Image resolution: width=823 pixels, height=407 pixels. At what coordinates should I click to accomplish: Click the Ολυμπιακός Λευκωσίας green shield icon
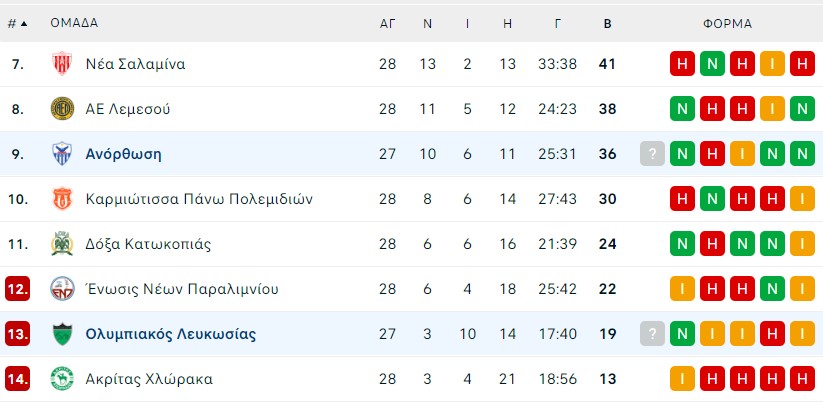[62, 335]
